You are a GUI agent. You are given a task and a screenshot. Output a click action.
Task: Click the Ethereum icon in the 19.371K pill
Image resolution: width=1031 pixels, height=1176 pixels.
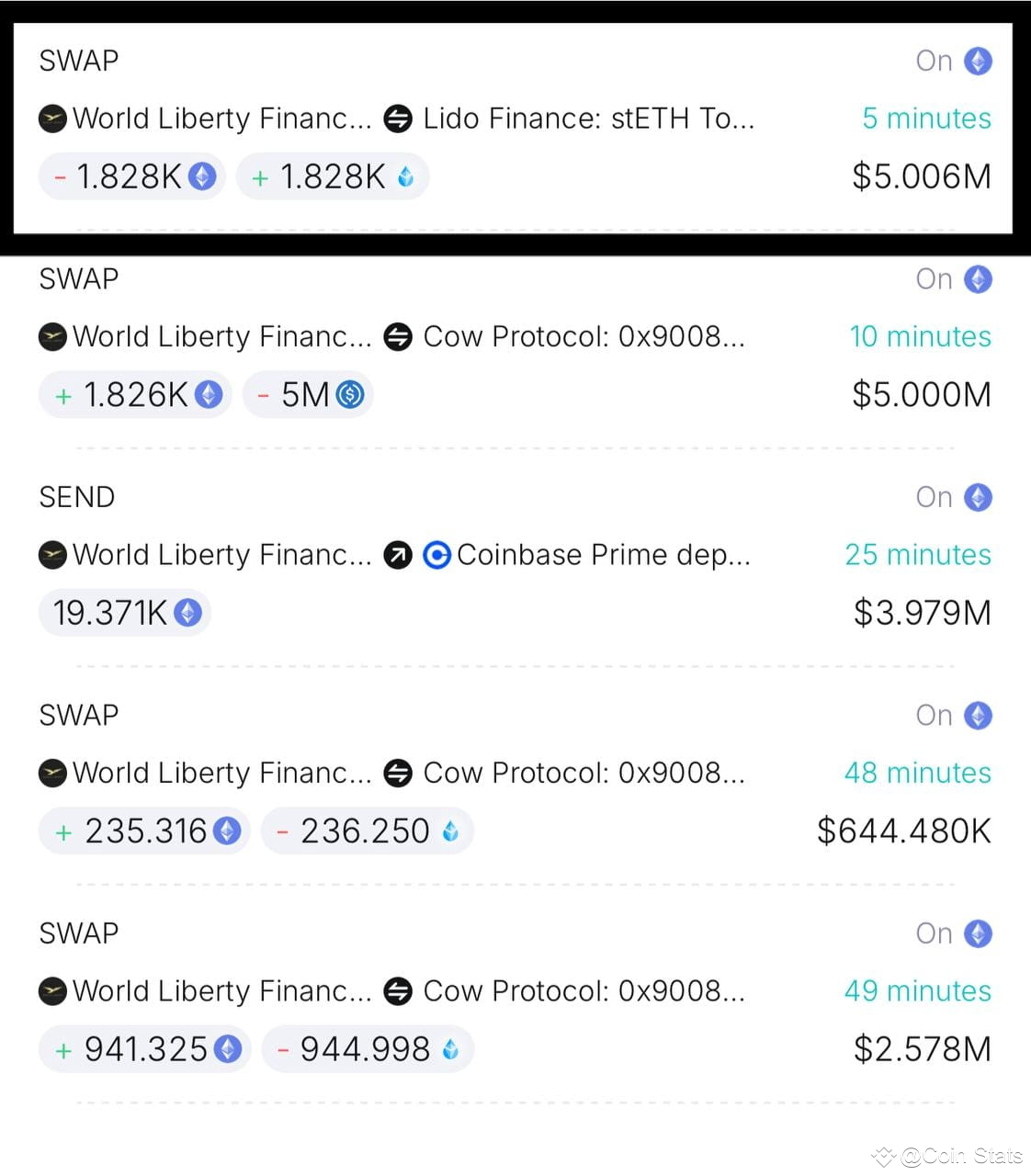pos(187,613)
